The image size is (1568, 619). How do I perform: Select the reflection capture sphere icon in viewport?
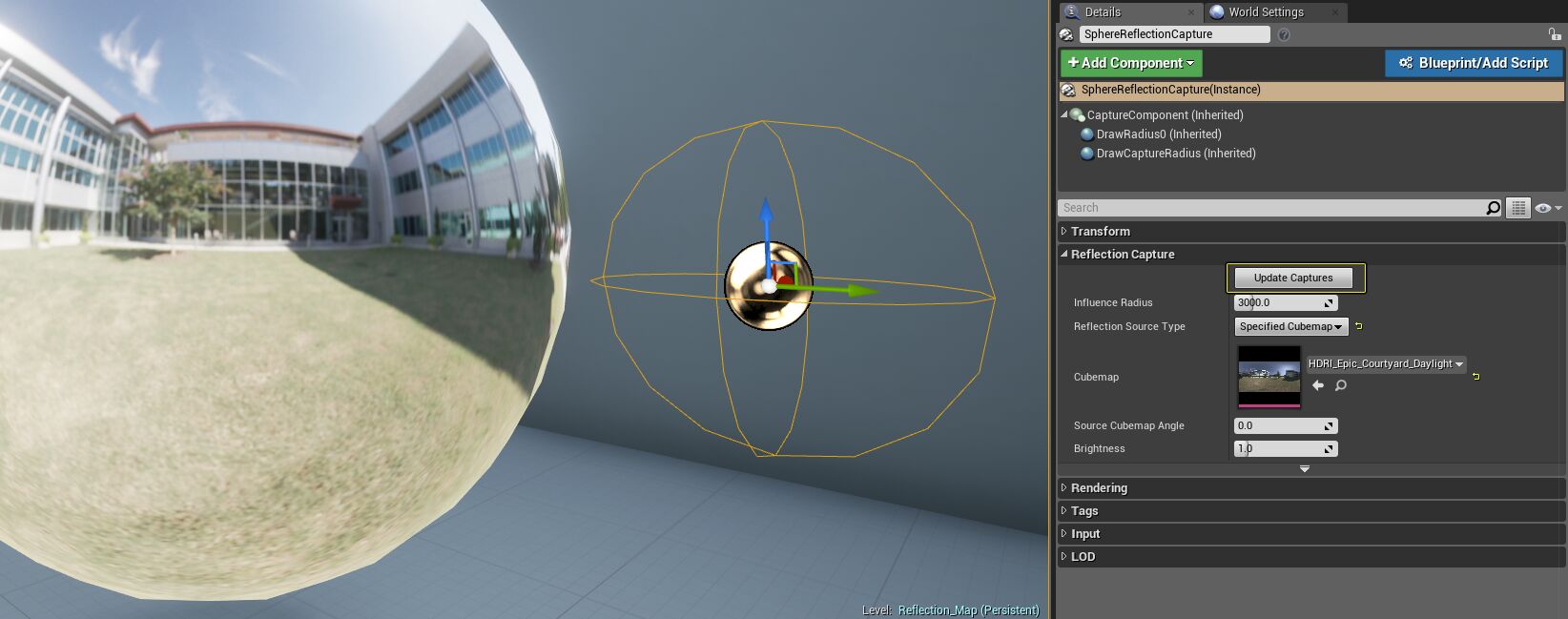[x=768, y=285]
